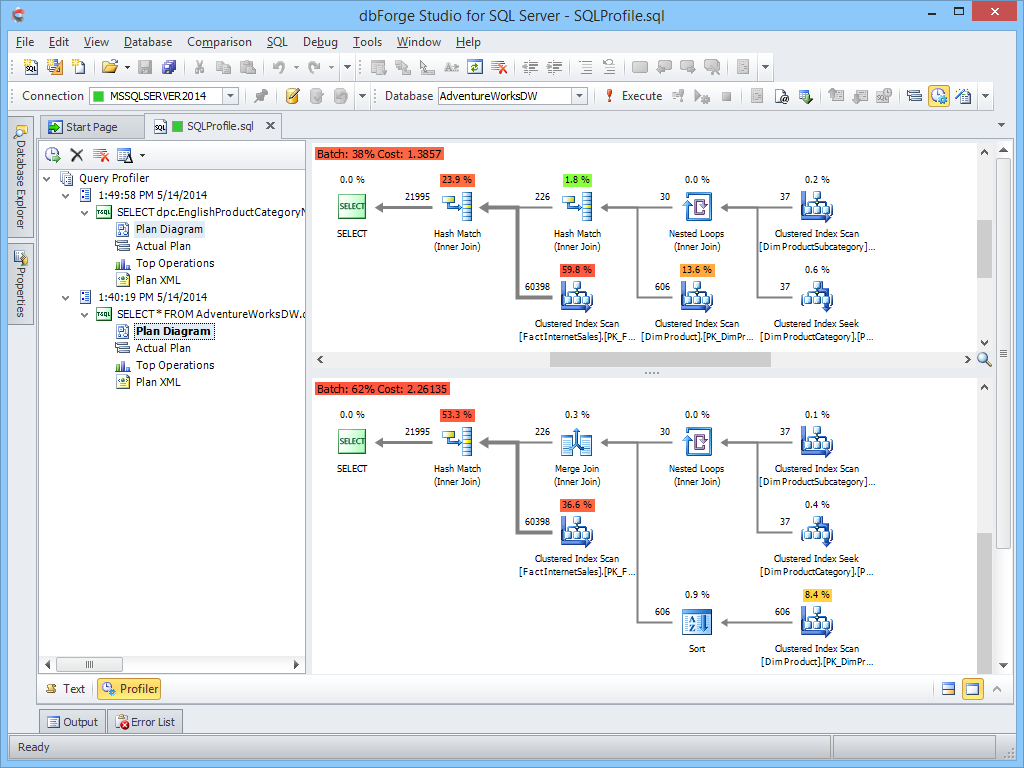Switch to Text view toggle
The height and width of the screenshot is (768, 1024).
coord(65,688)
